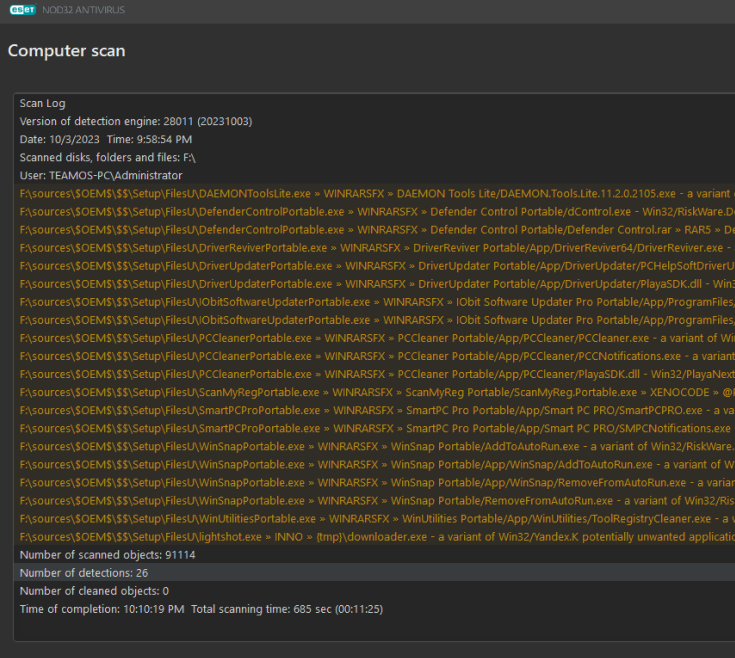This screenshot has width=735, height=658.
Task: Select the App/WinSnap/AddToAutoRun.exe detection row
Action: click(375, 464)
